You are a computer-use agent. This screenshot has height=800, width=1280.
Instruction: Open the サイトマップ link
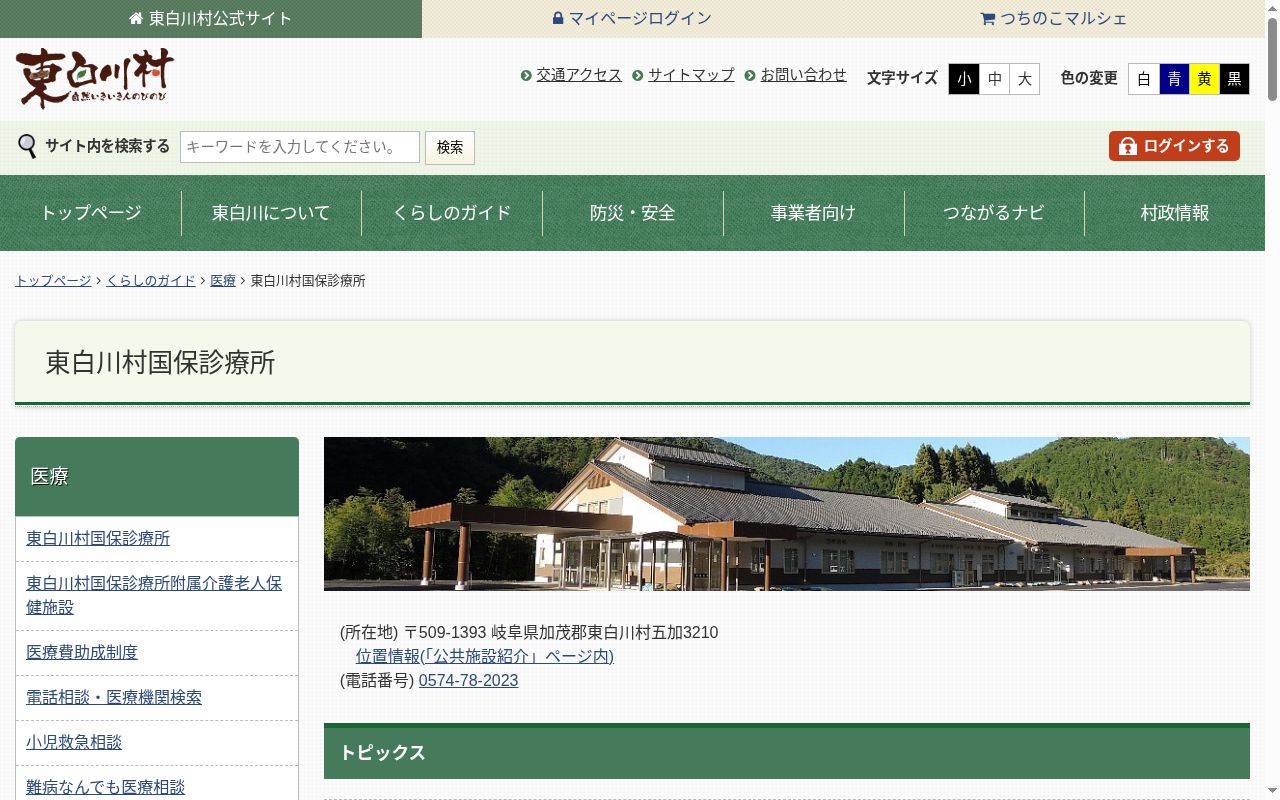point(691,75)
